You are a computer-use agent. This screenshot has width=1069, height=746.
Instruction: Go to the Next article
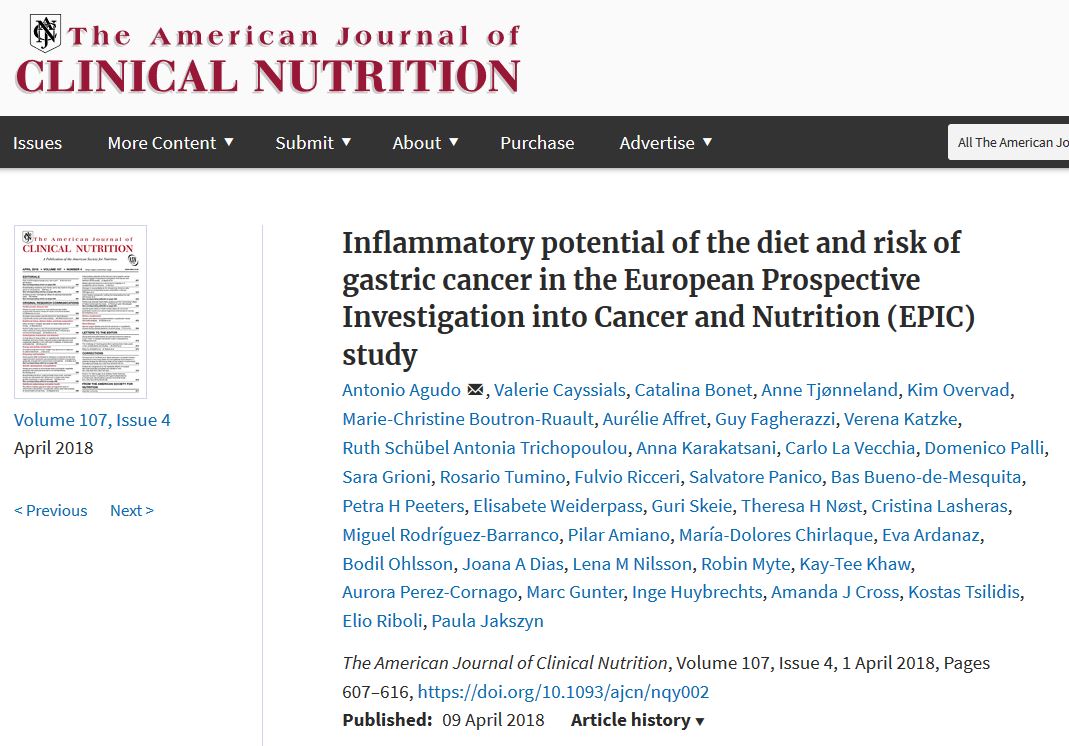point(131,511)
